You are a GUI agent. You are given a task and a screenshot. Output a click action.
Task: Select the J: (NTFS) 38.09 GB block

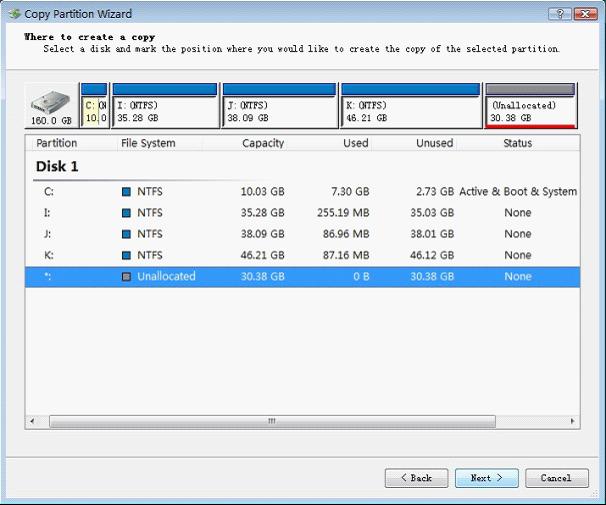coord(278,111)
